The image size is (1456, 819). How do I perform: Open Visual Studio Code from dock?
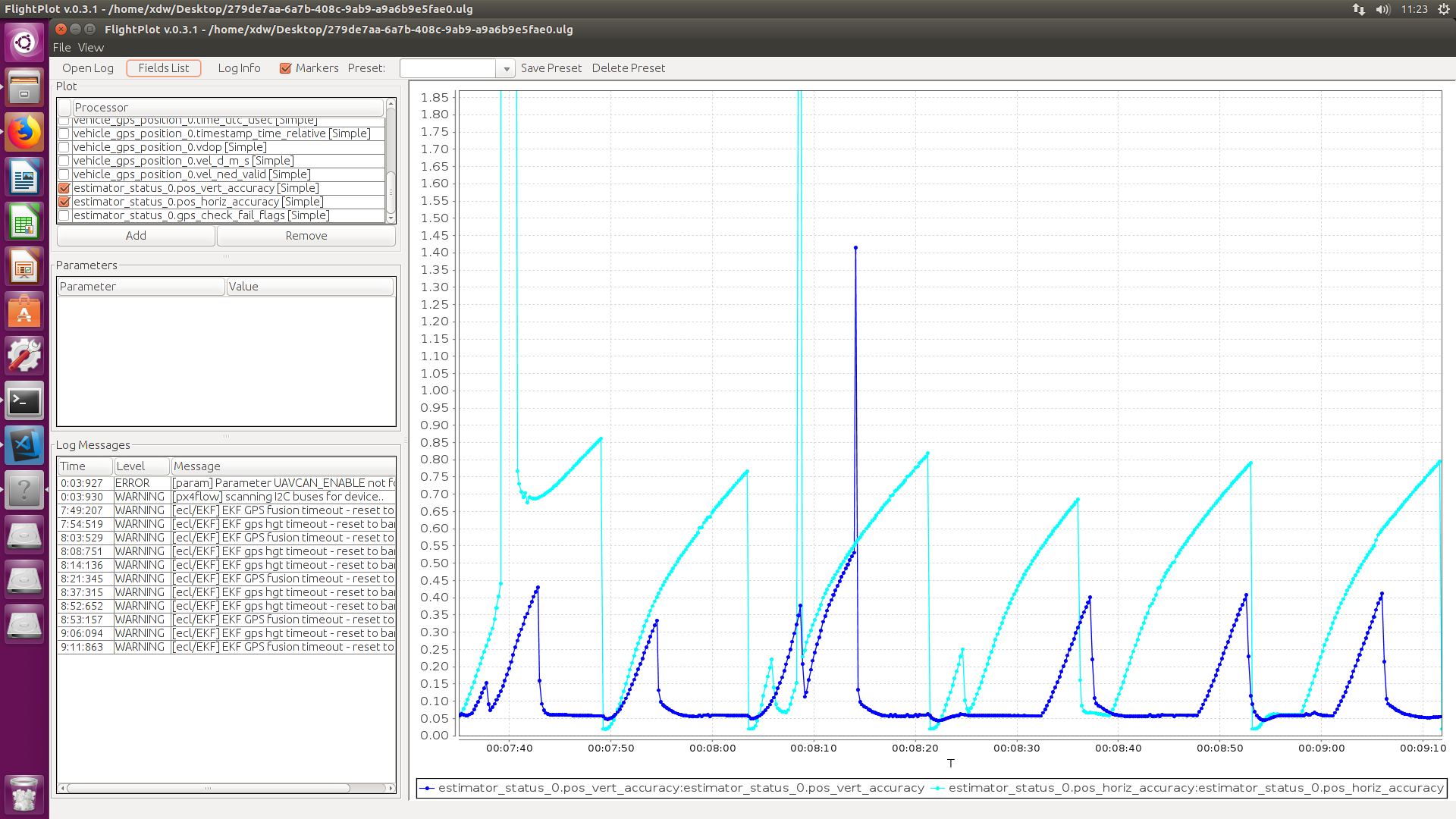(24, 445)
